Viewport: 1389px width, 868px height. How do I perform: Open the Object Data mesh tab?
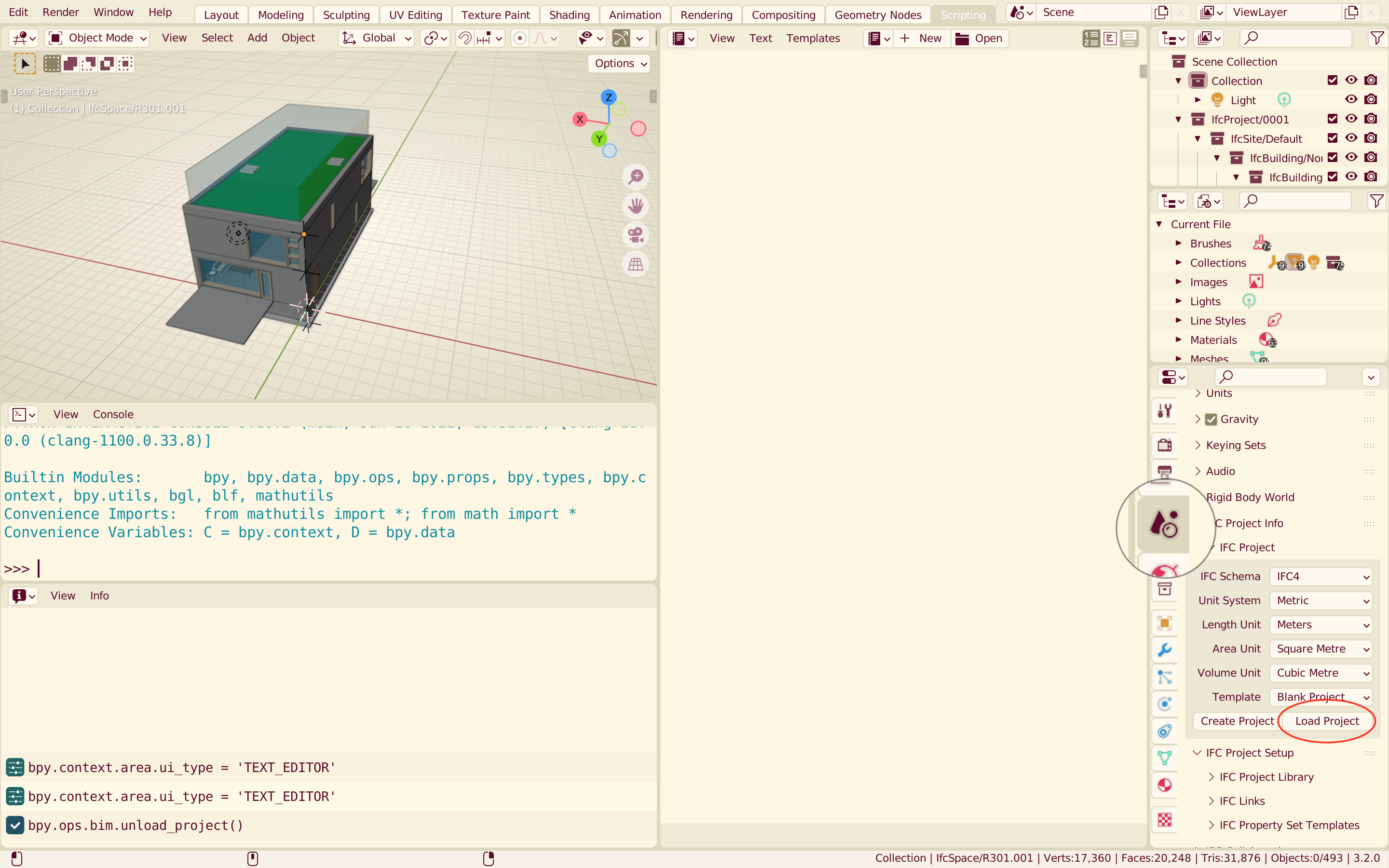[x=1164, y=758]
